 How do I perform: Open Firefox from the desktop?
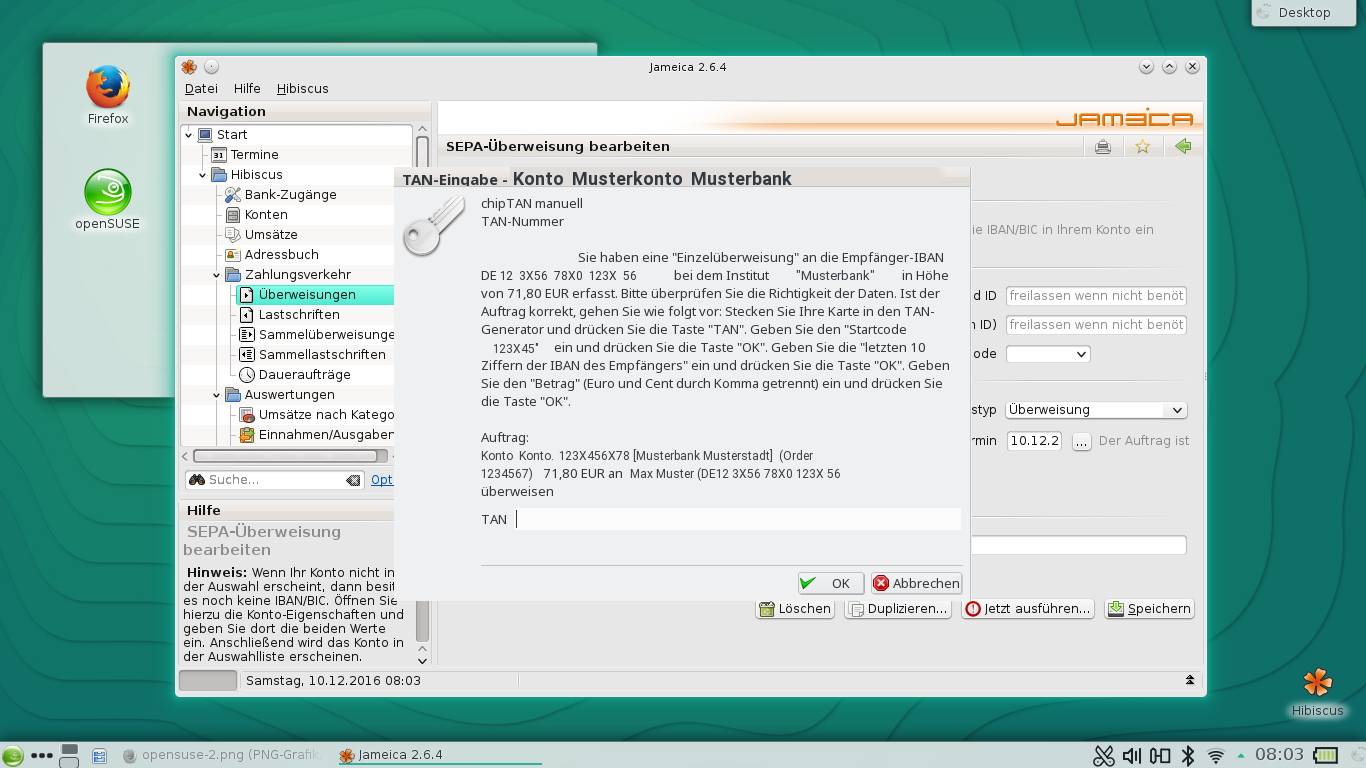click(108, 95)
